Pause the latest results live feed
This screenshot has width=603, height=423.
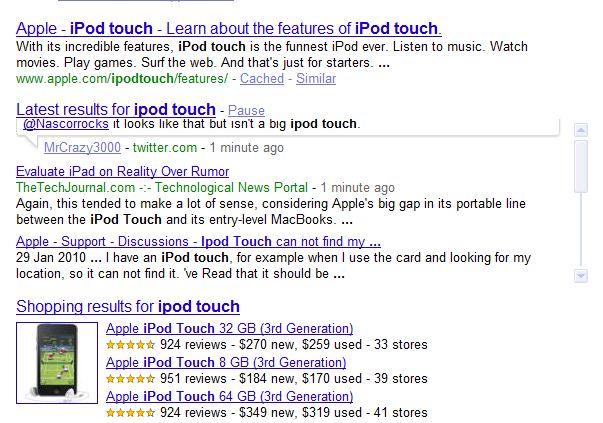[x=246, y=111]
